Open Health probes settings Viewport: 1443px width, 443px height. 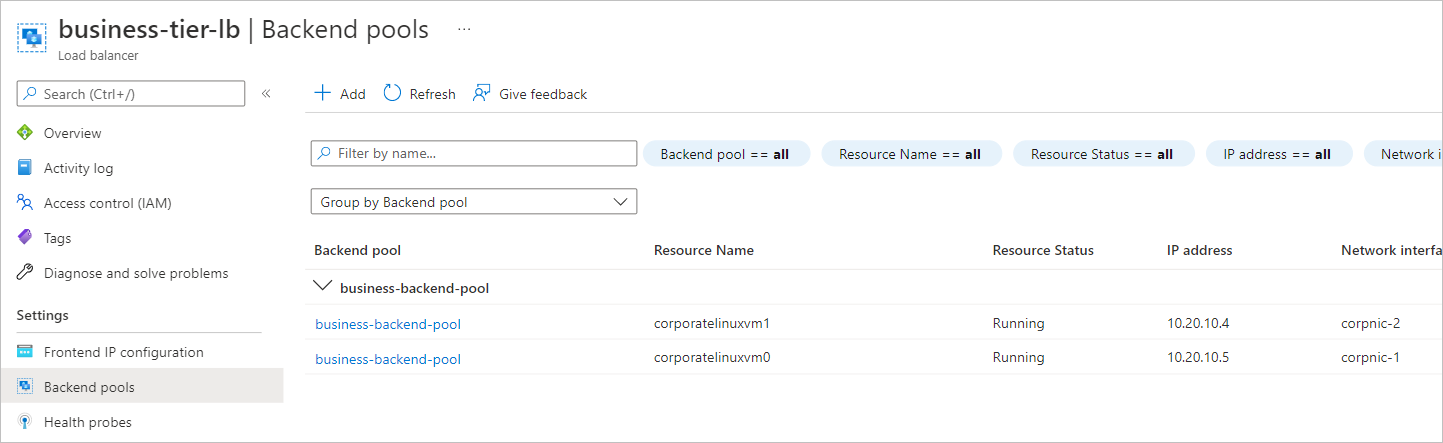87,422
